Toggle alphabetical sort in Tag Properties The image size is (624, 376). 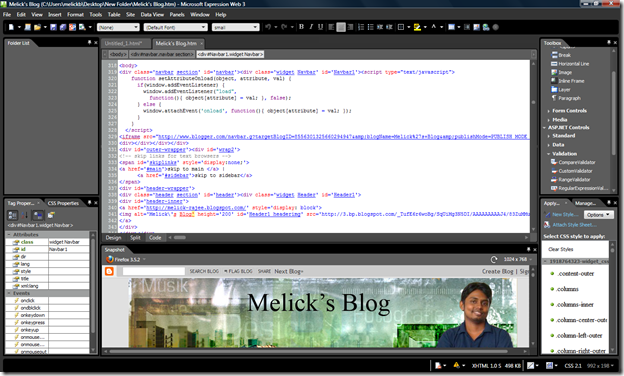coord(24,215)
